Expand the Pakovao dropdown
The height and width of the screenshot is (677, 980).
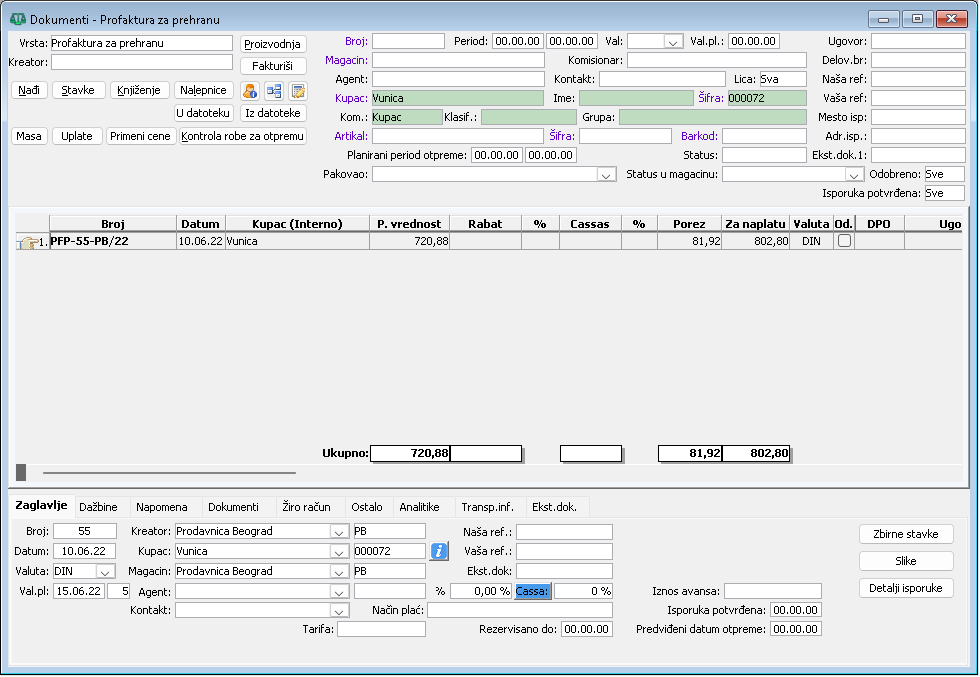coord(606,174)
